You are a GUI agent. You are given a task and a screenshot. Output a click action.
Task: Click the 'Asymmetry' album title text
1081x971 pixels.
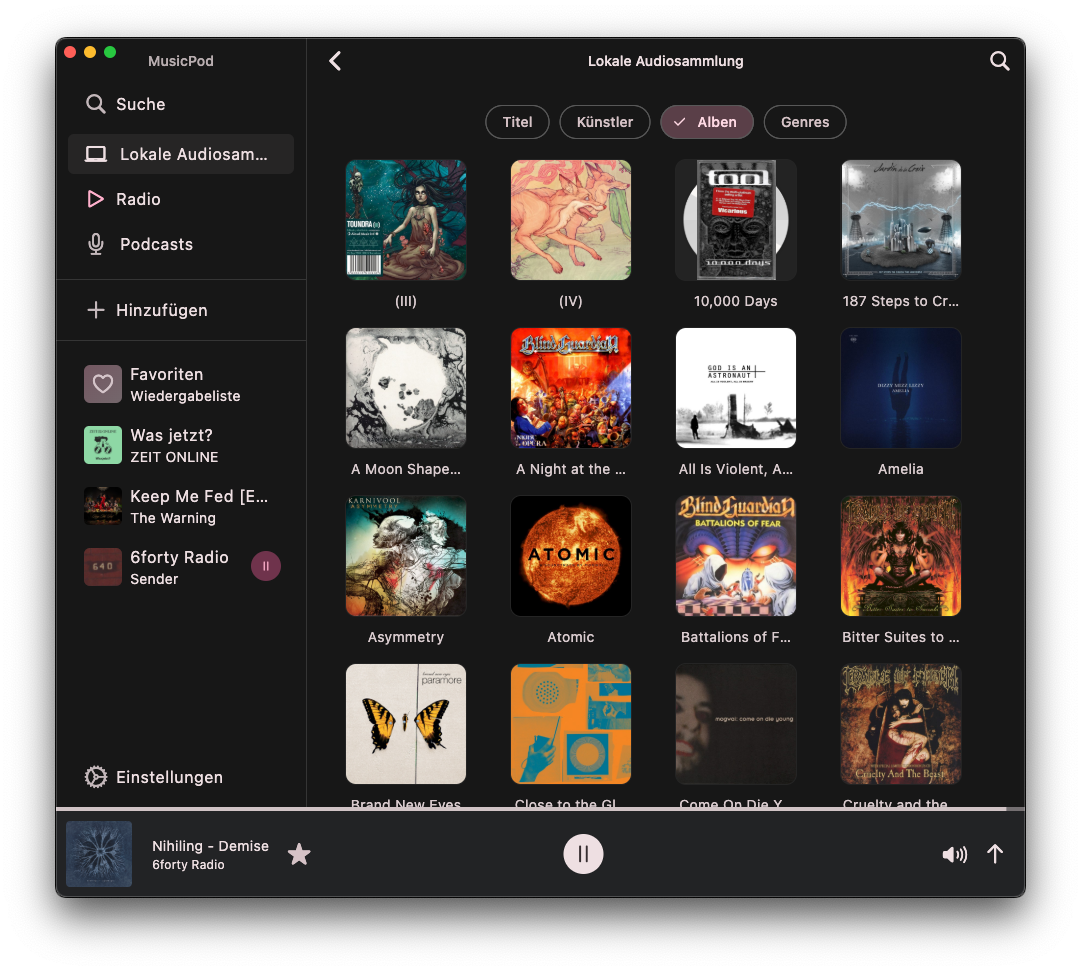point(405,637)
